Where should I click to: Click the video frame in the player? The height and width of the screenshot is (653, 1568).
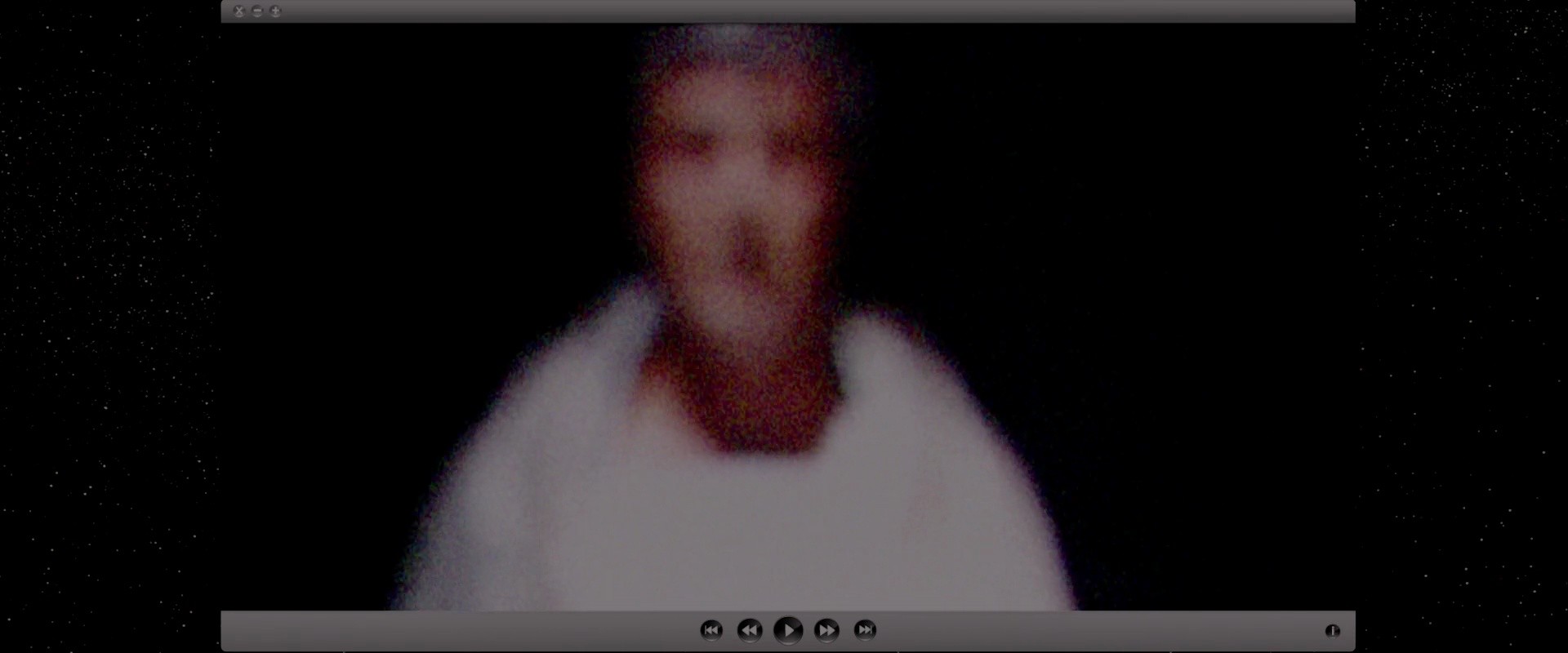point(788,317)
